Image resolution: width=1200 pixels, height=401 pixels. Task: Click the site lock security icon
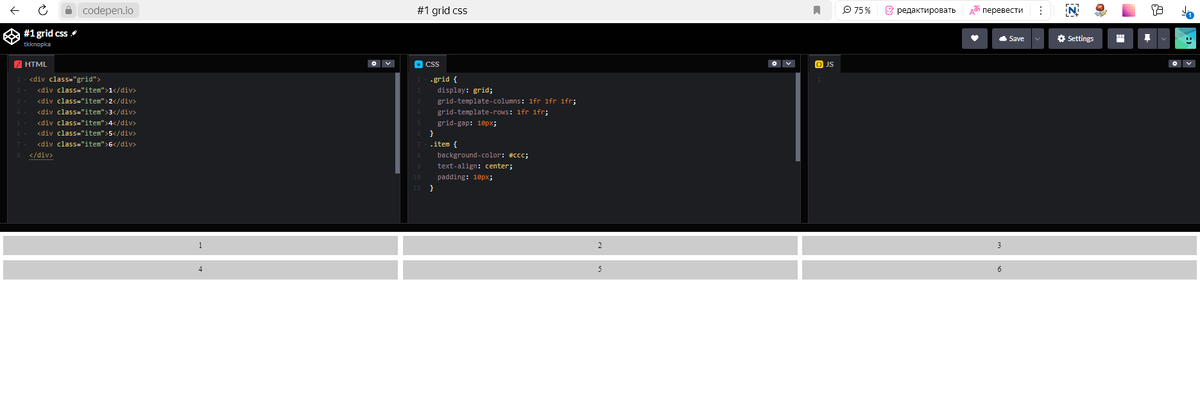(69, 10)
